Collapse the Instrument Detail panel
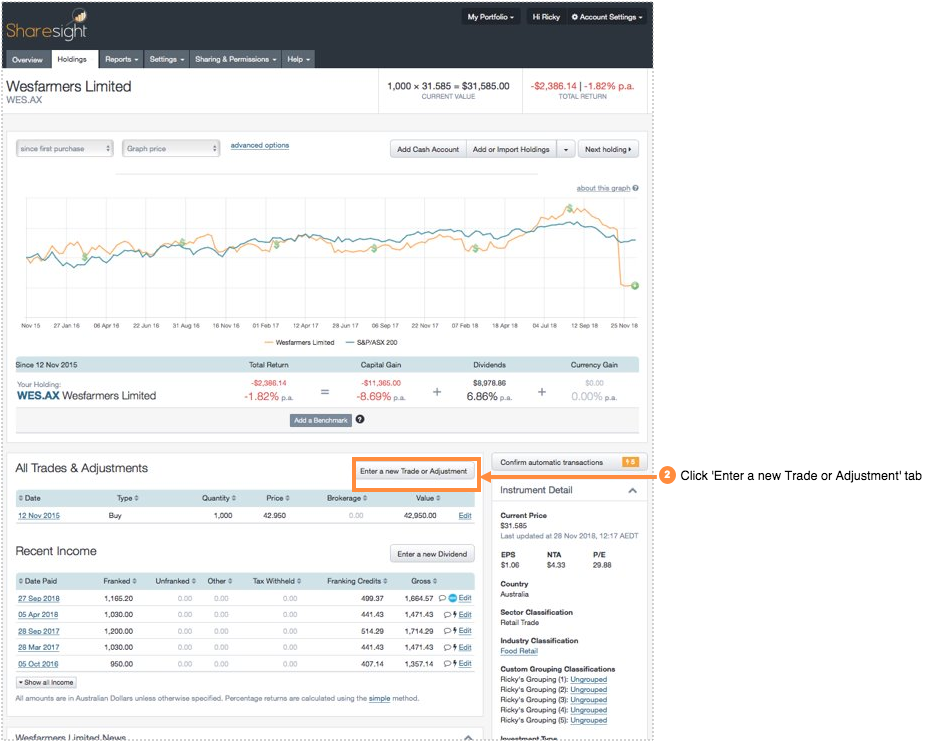Viewport: 926px width, 745px height. (x=632, y=491)
